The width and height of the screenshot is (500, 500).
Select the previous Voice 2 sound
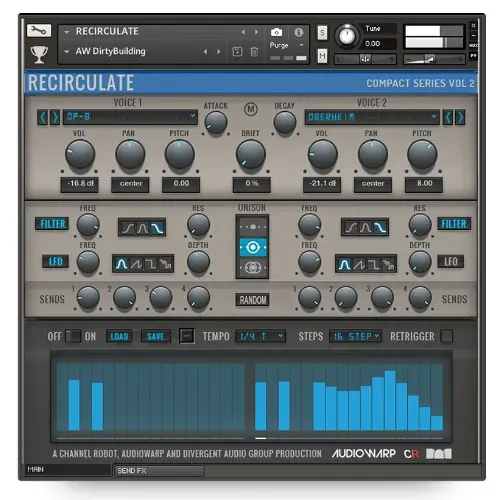click(x=448, y=117)
